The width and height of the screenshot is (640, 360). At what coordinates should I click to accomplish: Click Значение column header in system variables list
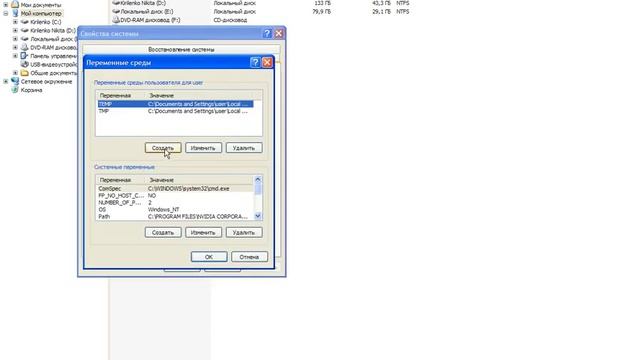coord(200,180)
